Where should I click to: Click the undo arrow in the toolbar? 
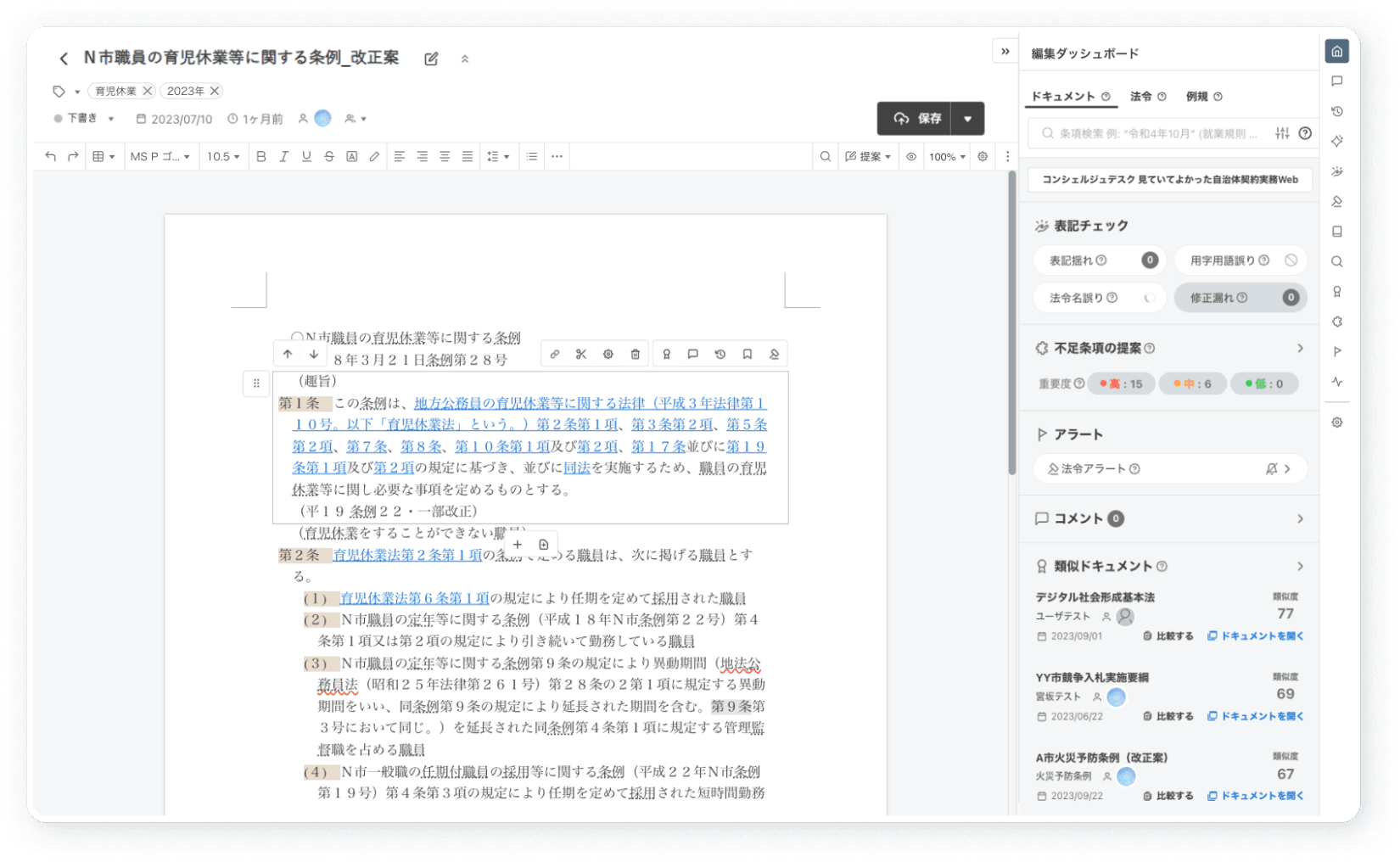point(51,156)
